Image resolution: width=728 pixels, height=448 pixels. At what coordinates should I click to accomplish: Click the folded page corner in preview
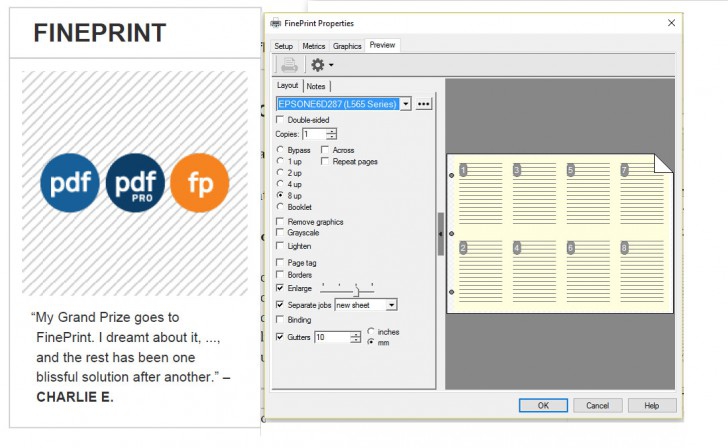663,163
